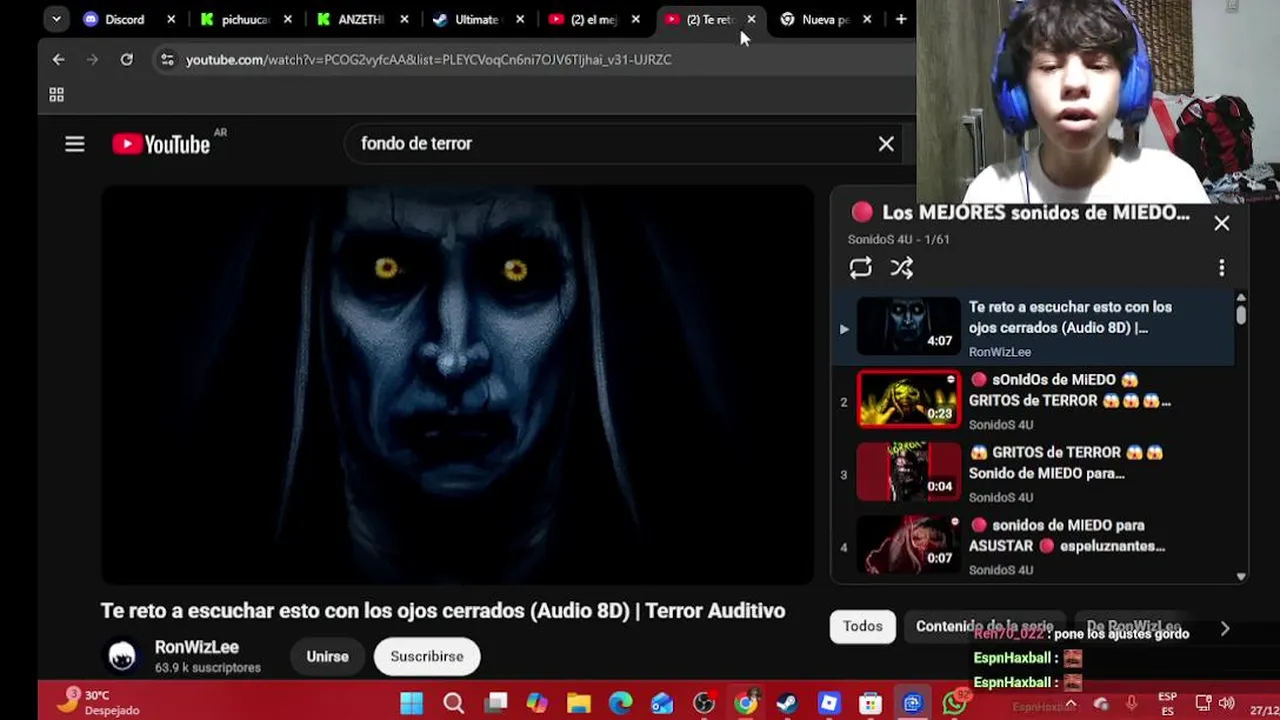Close the Discord tab
The width and height of the screenshot is (1280, 720).
pyautogui.click(x=171, y=19)
